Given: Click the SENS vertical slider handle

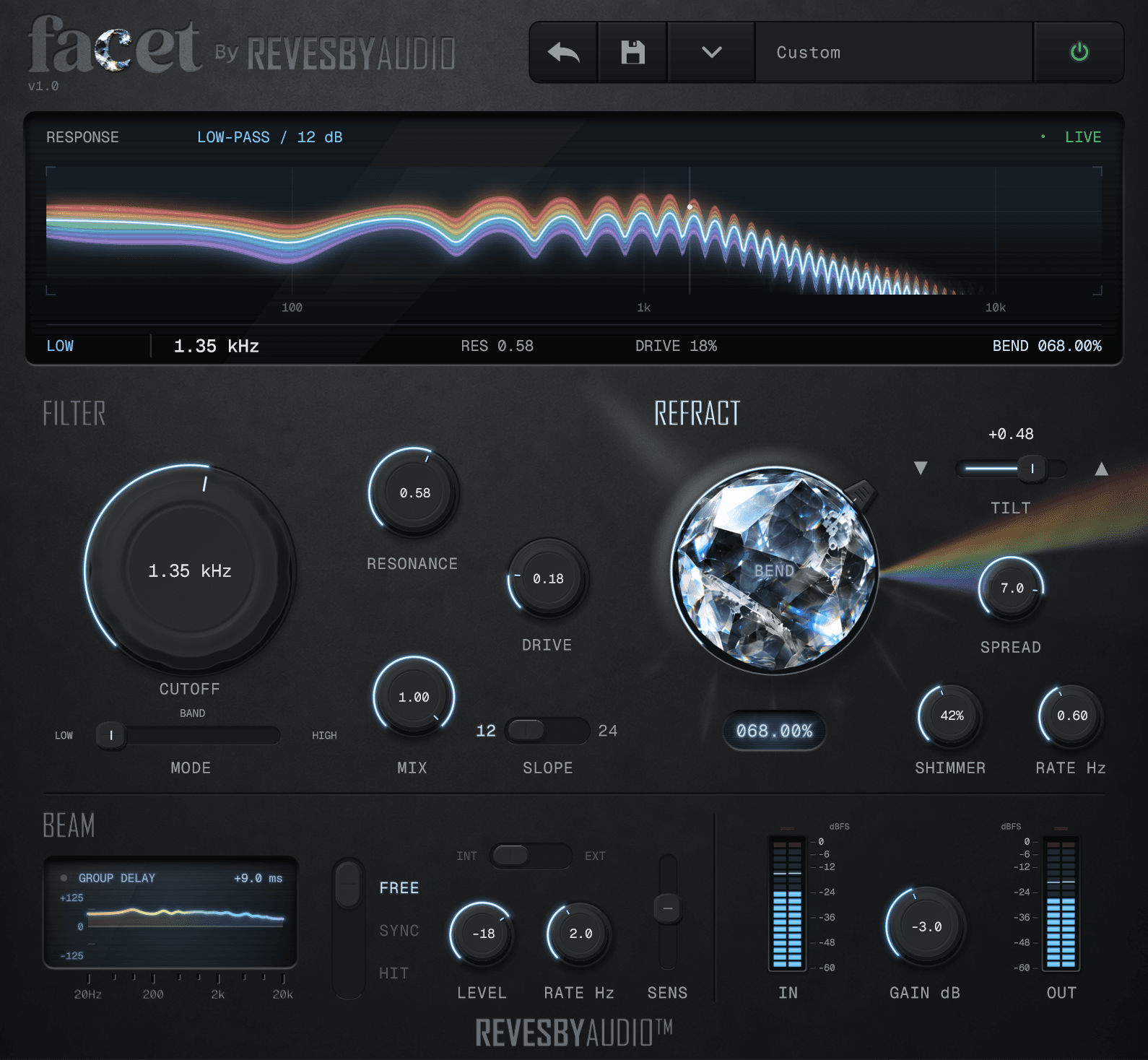Looking at the screenshot, I should [x=668, y=908].
